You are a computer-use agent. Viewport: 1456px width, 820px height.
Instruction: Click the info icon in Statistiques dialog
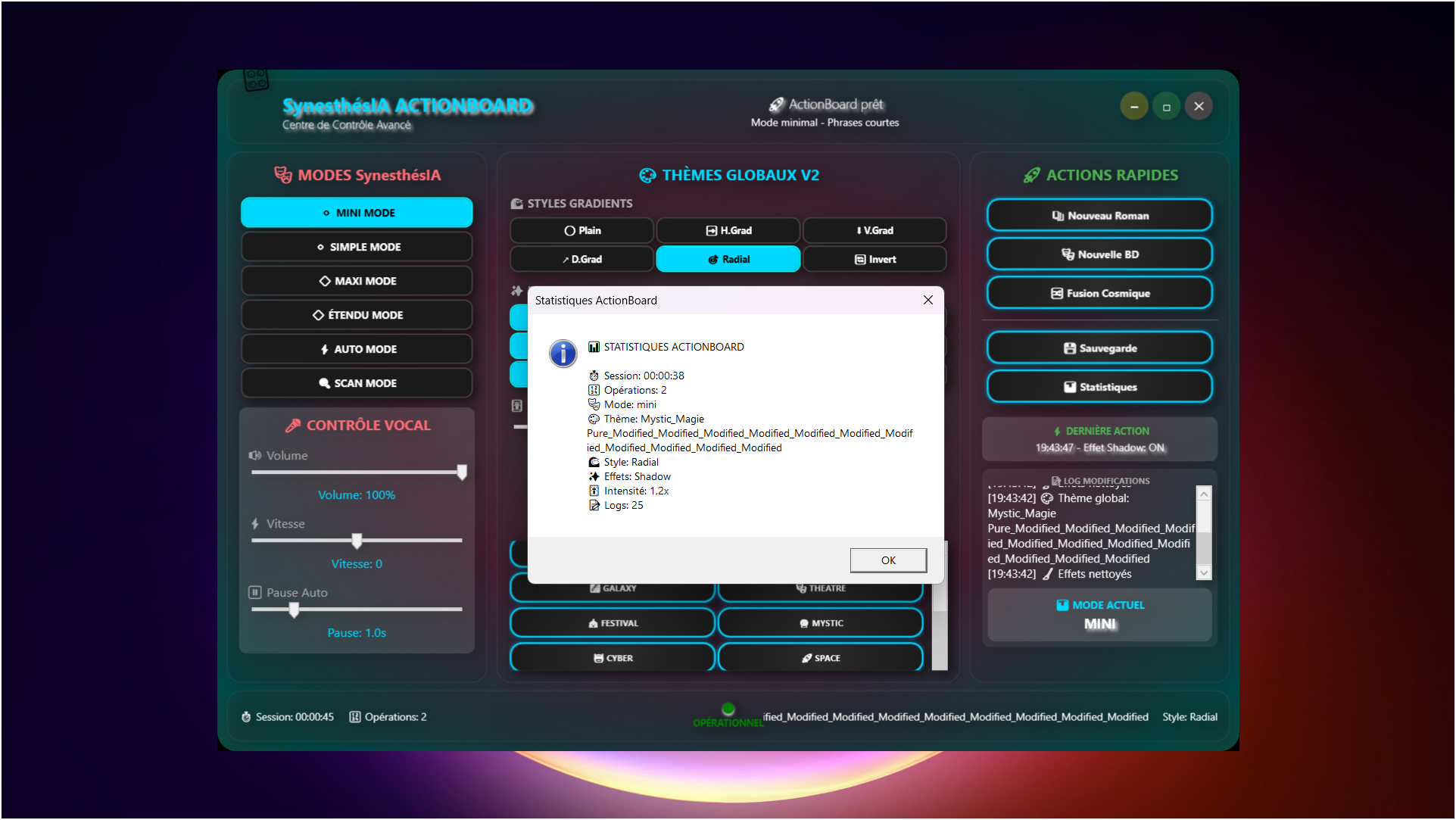click(x=563, y=353)
